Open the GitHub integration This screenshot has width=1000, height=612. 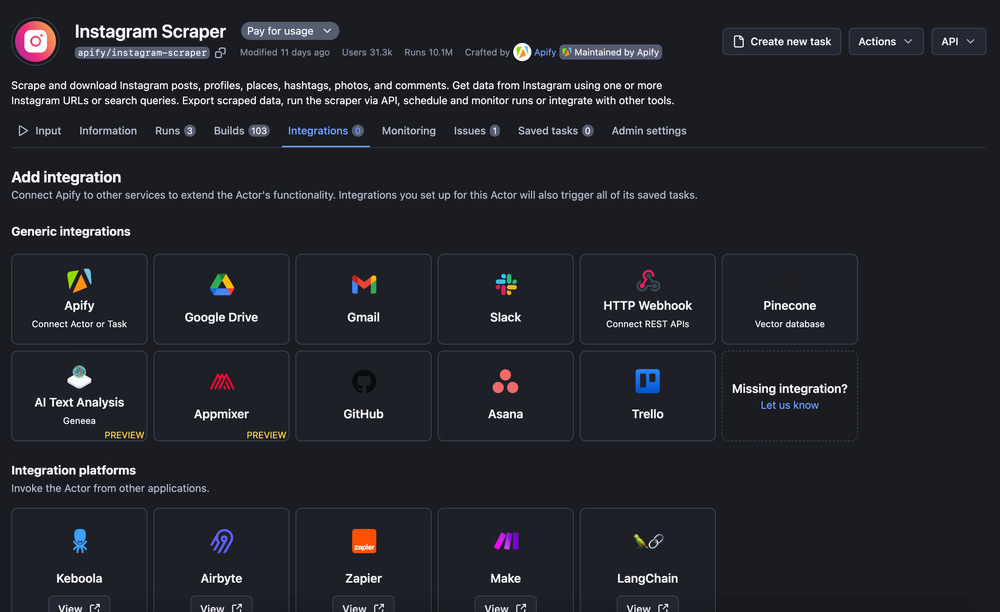(363, 395)
